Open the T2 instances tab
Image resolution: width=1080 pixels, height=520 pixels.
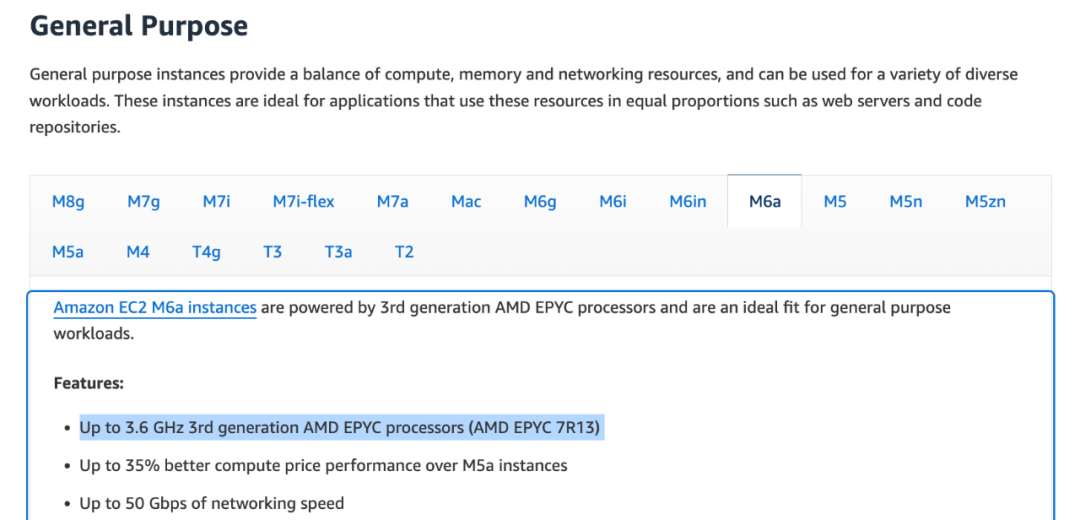[404, 252]
